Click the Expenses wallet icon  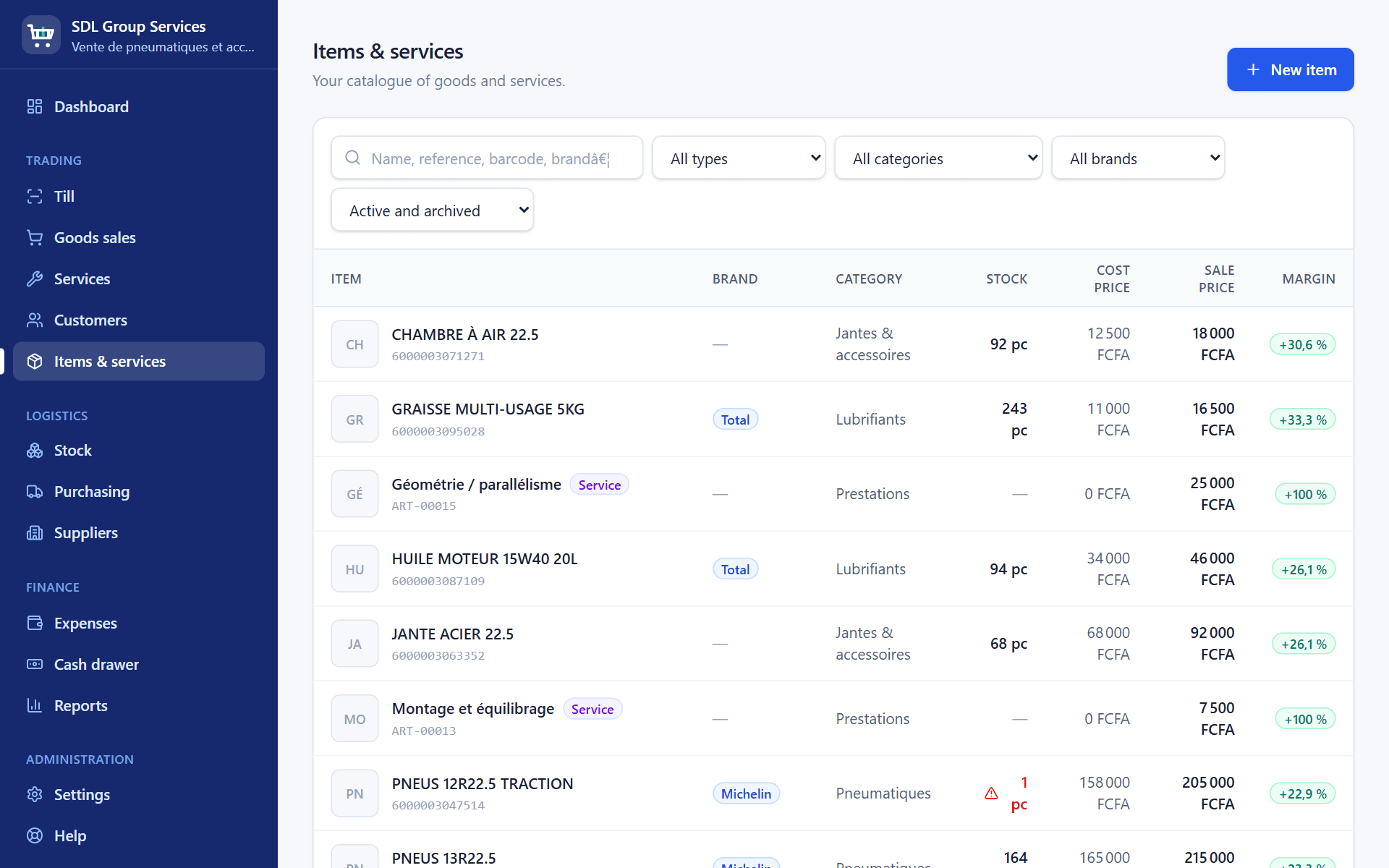tap(35, 623)
